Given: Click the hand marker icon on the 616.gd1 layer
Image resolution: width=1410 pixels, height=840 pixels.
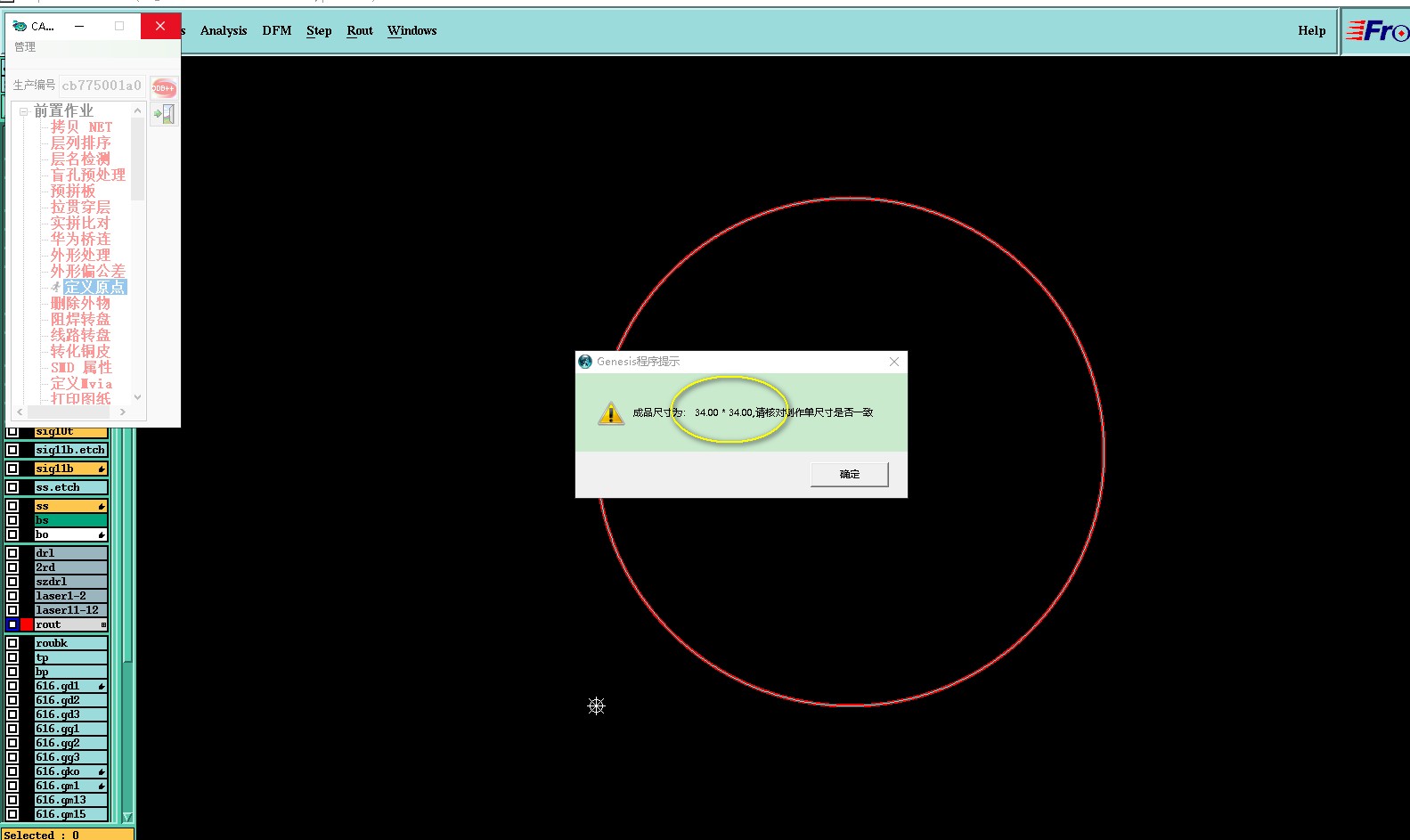Looking at the screenshot, I should point(102,687).
